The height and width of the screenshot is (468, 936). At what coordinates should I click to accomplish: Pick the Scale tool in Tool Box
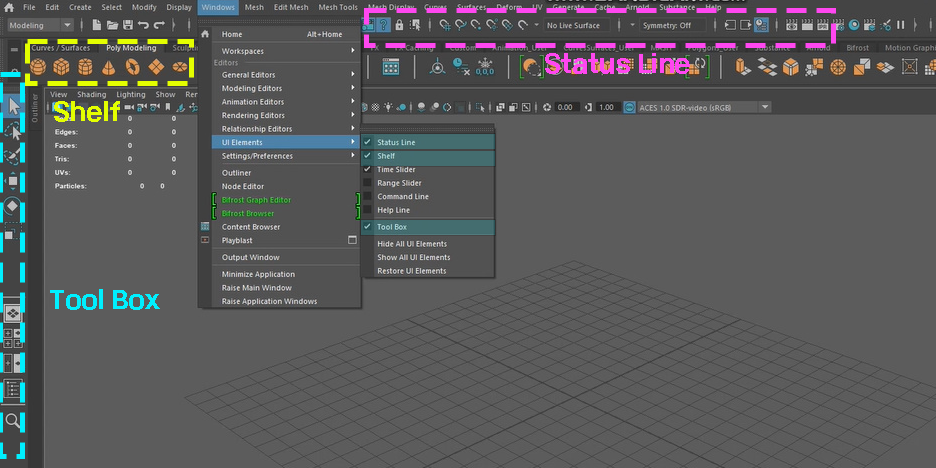(x=13, y=231)
